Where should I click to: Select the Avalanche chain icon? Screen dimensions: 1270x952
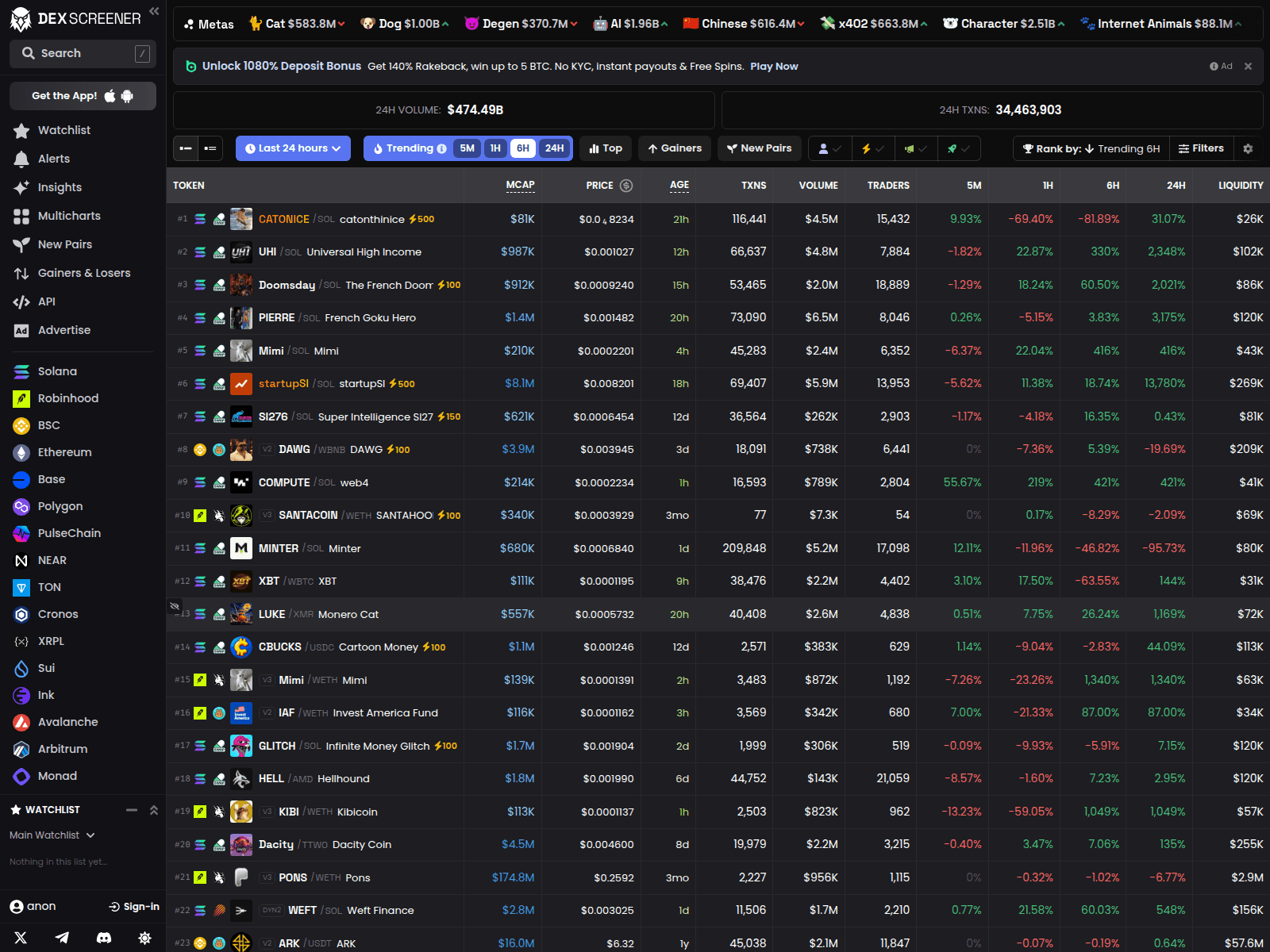click(21, 722)
